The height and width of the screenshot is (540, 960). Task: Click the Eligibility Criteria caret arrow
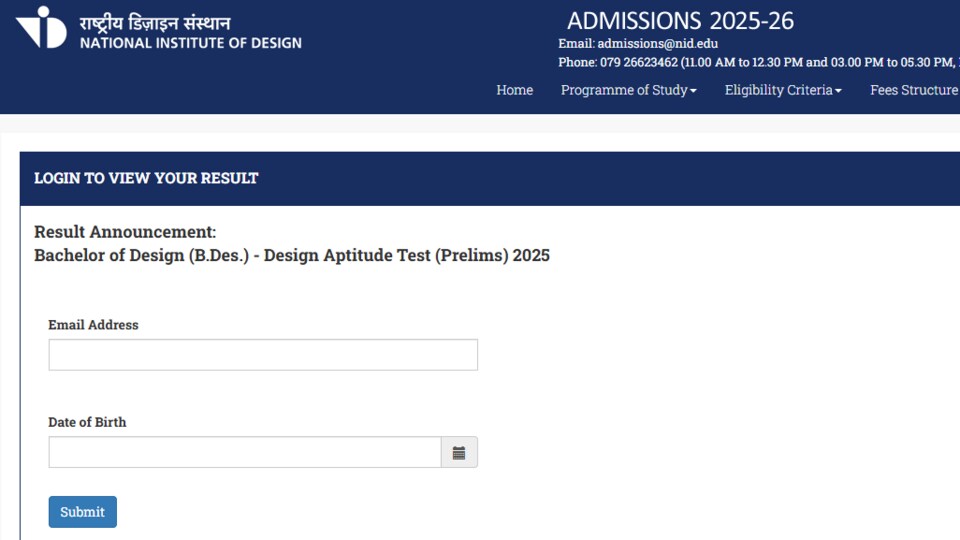point(838,91)
